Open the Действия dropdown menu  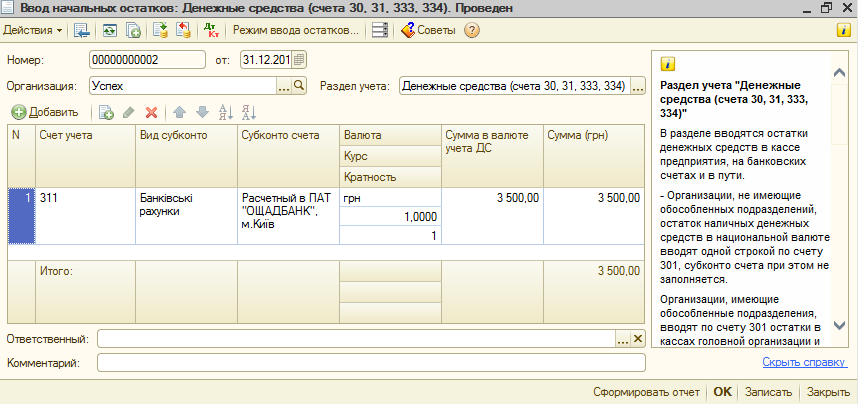pyautogui.click(x=33, y=30)
